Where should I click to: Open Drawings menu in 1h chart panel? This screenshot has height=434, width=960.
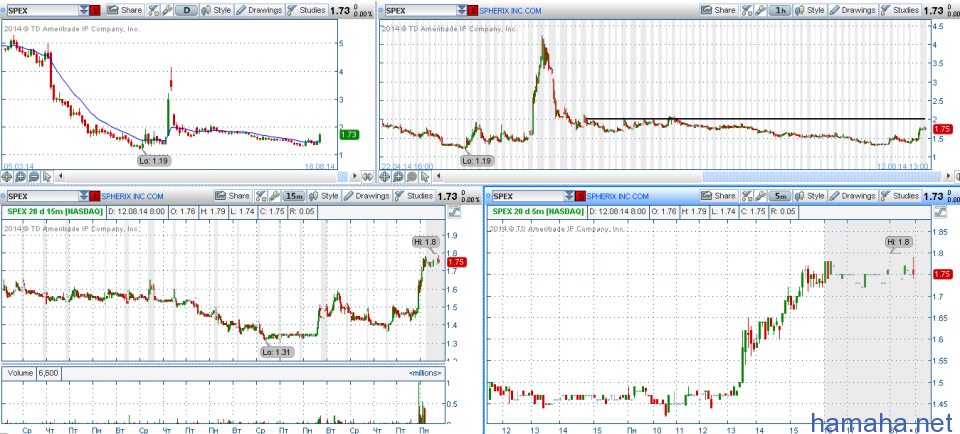click(x=852, y=10)
